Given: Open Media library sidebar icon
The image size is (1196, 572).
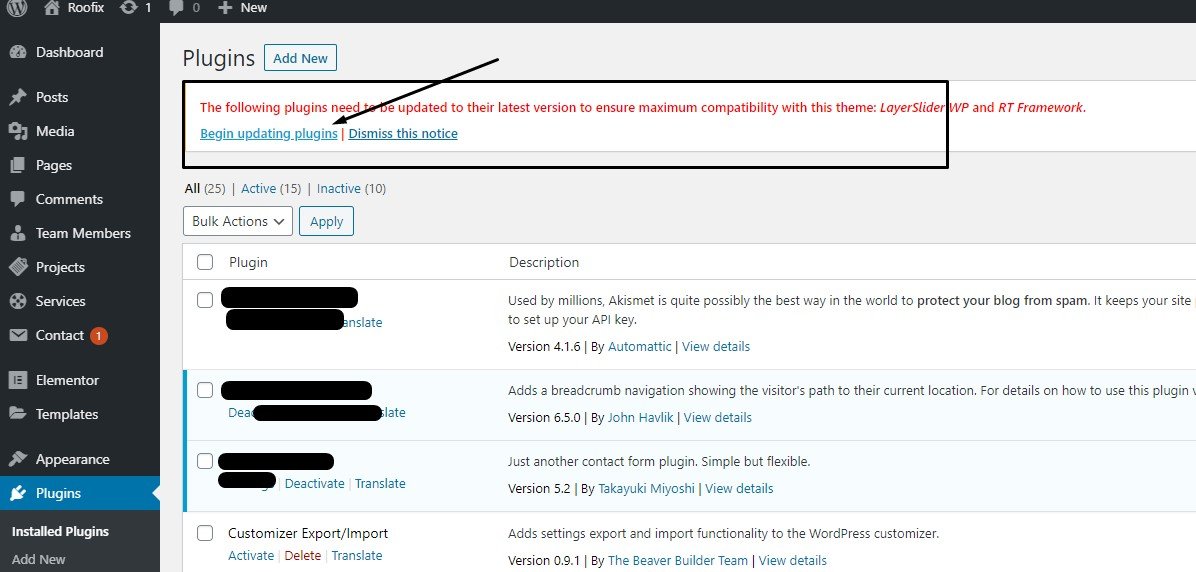Looking at the screenshot, I should (17, 131).
